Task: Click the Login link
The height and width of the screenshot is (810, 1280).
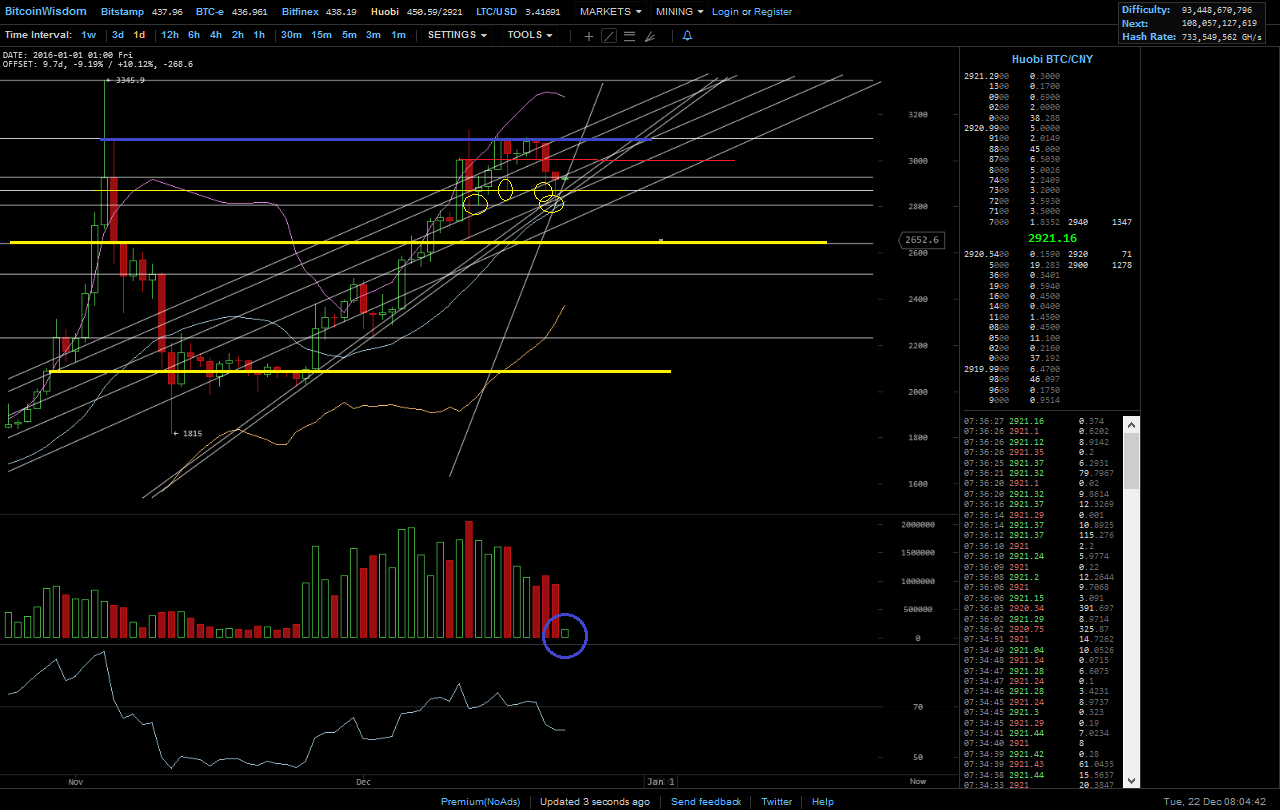Action: pyautogui.click(x=725, y=12)
